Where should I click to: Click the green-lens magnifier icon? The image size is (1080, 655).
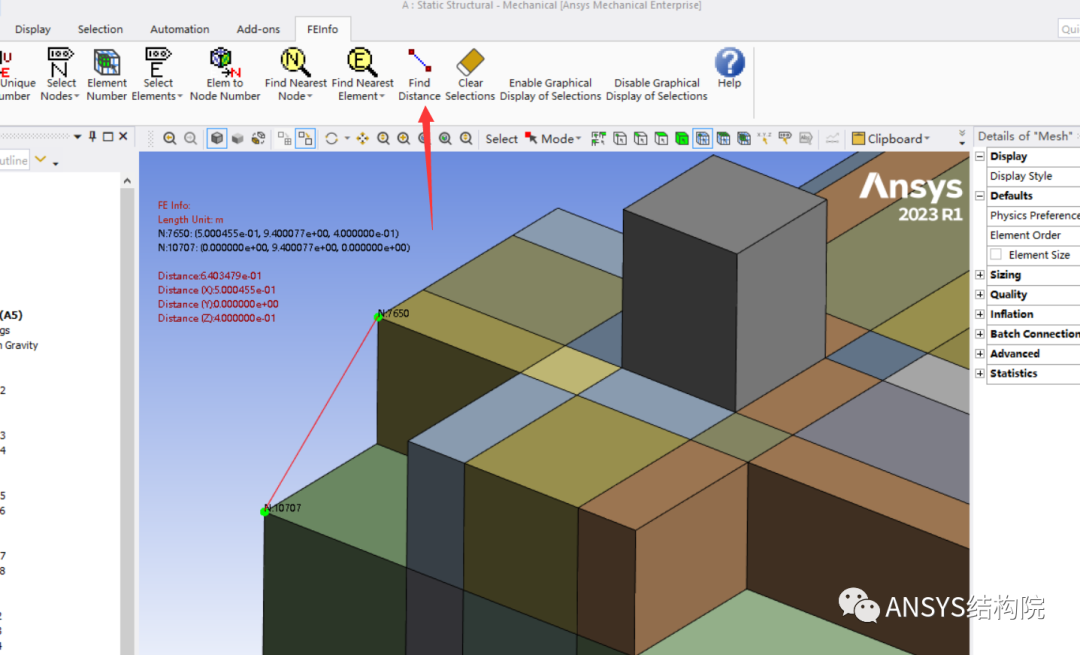445,138
